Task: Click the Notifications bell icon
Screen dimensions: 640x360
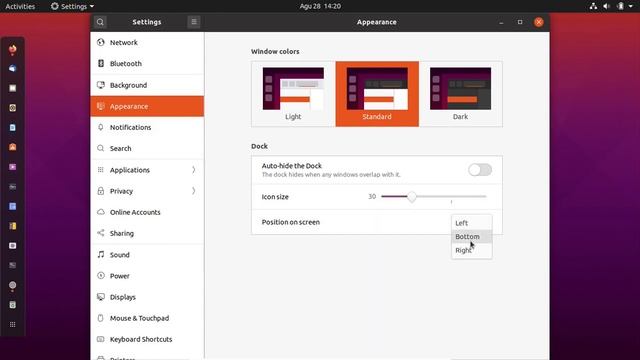Action: click(x=101, y=127)
